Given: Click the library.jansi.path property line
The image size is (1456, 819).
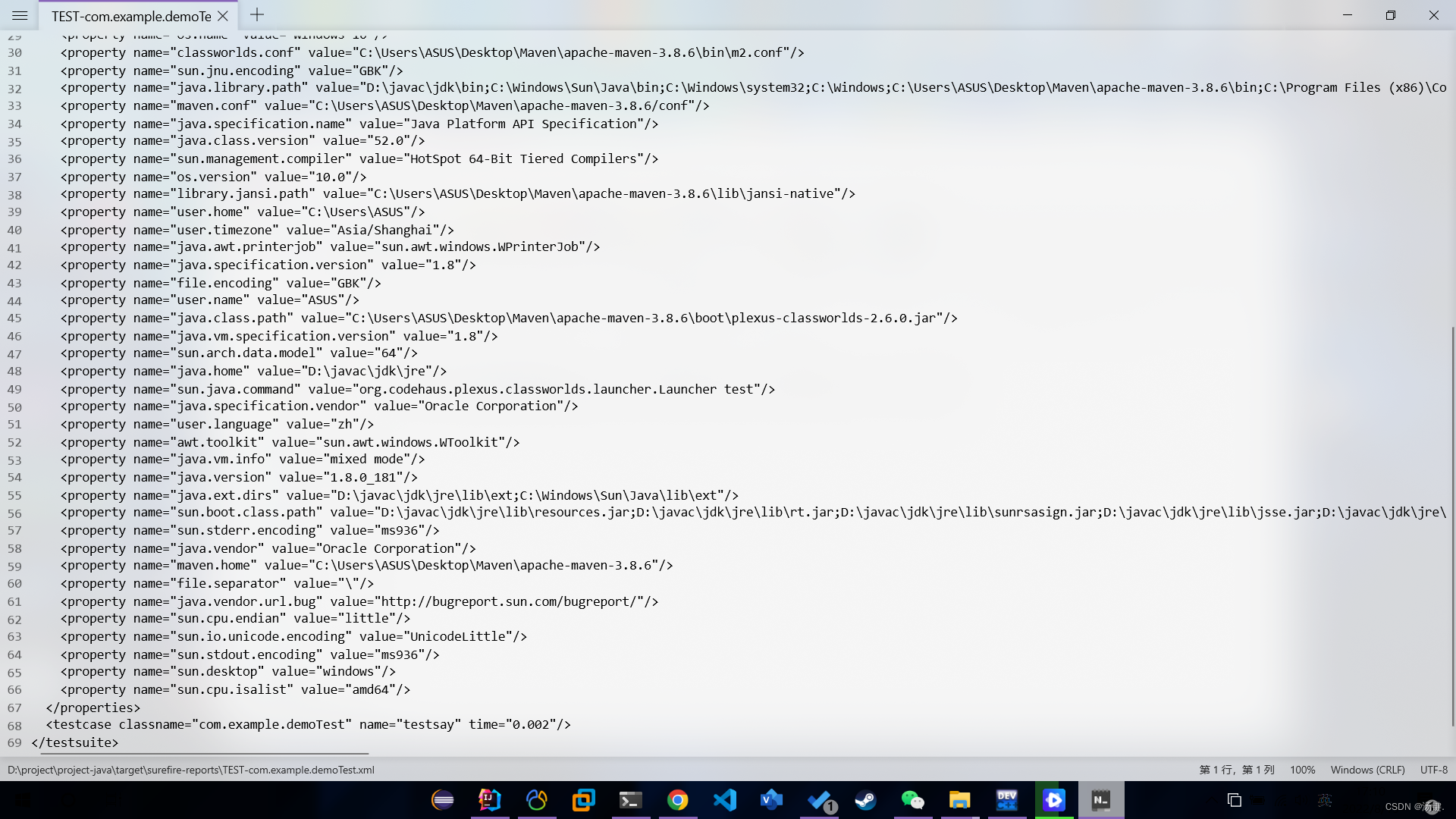Looking at the screenshot, I should [457, 194].
